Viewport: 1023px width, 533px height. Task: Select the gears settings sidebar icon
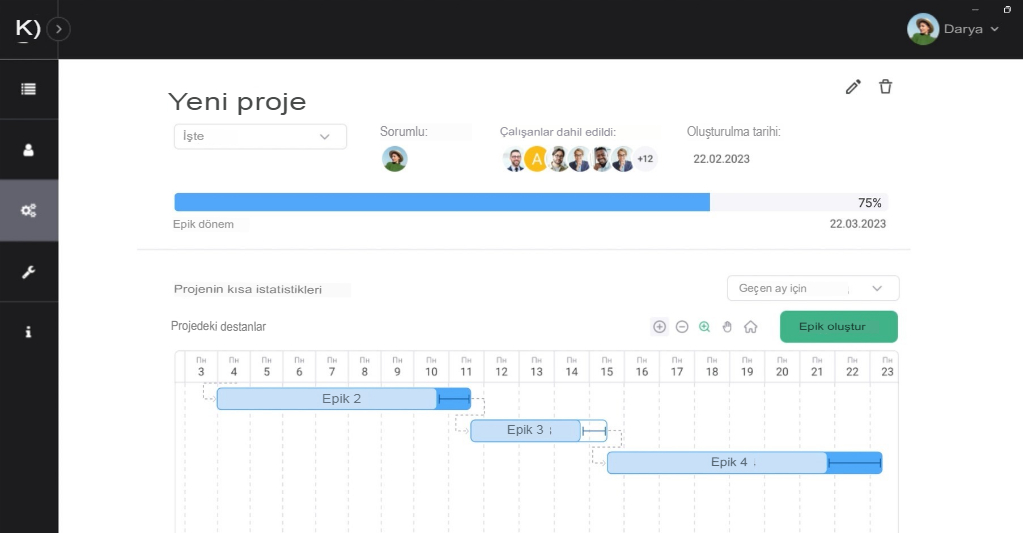(29, 211)
